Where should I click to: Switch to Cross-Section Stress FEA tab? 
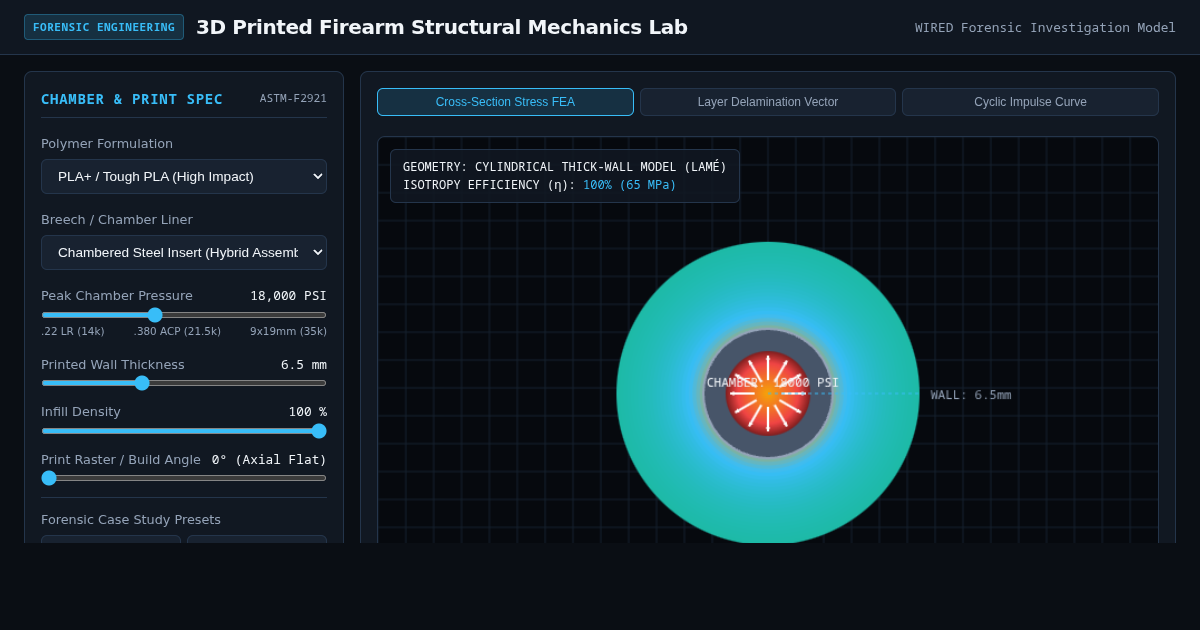click(x=505, y=102)
